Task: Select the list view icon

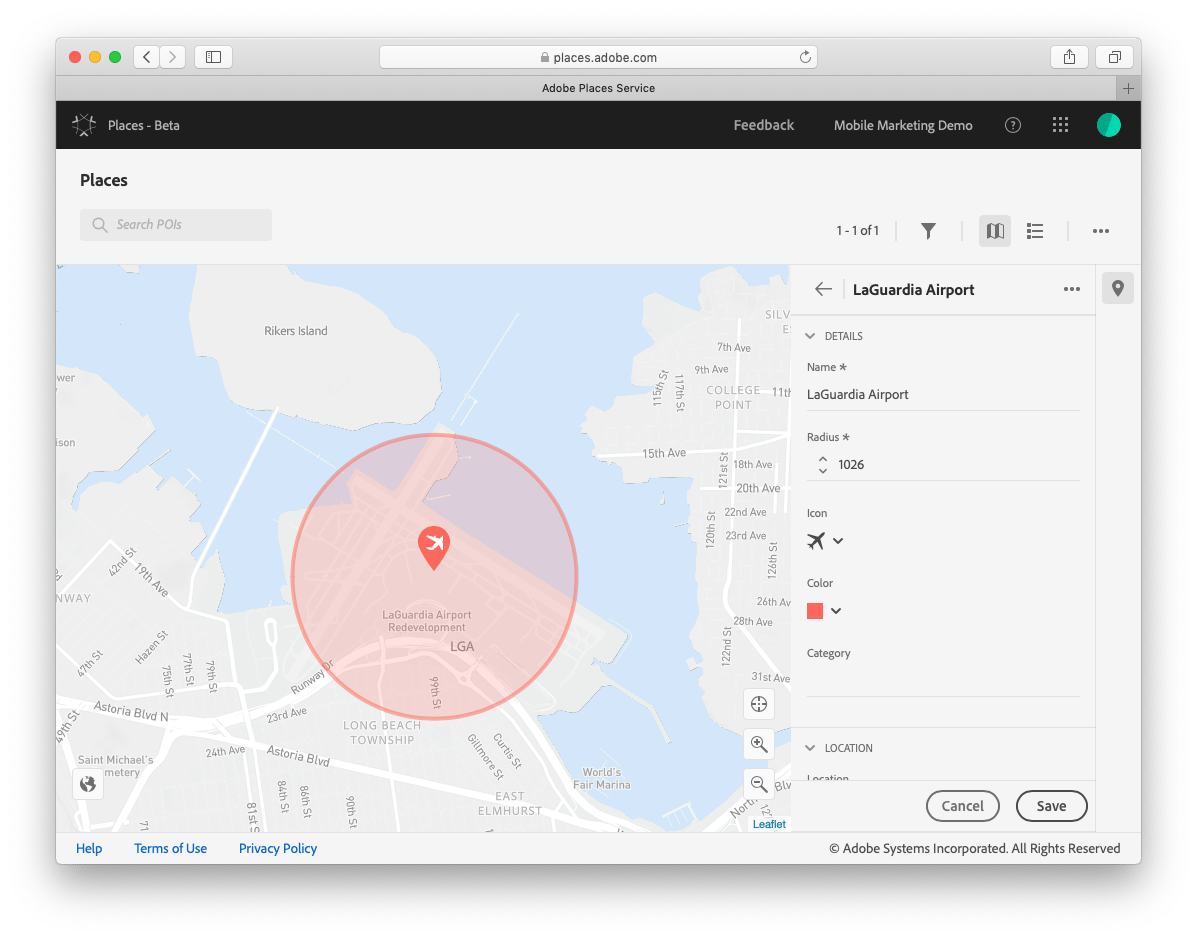Action: click(x=1035, y=231)
